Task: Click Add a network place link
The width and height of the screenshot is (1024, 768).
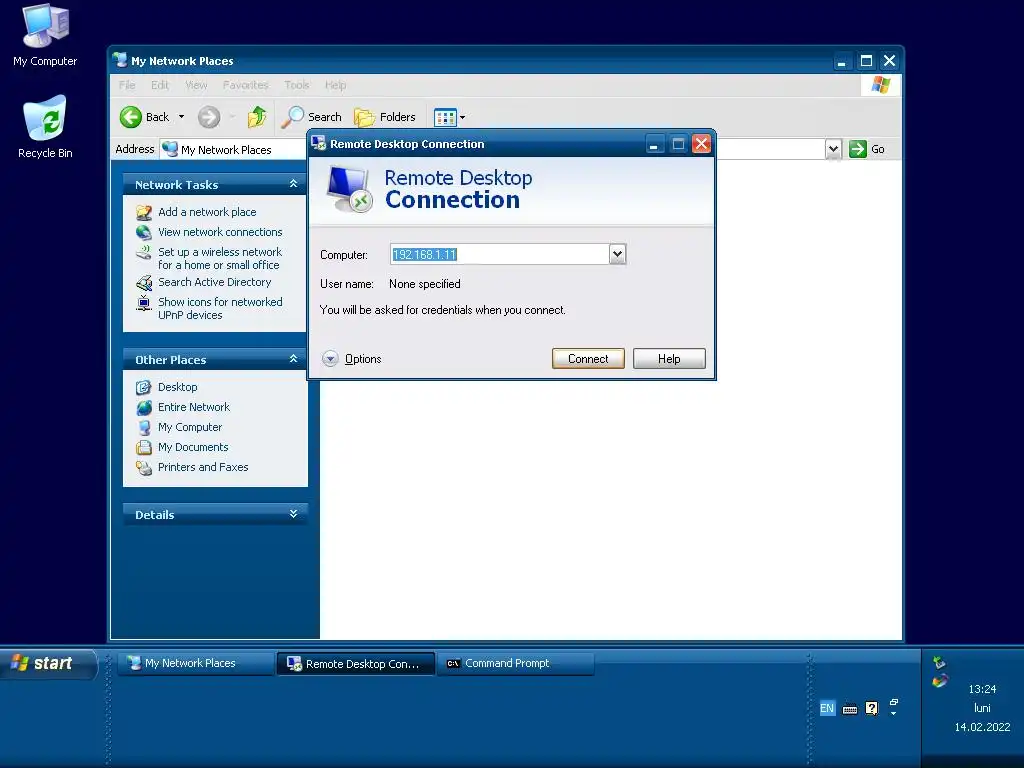Action: [207, 212]
